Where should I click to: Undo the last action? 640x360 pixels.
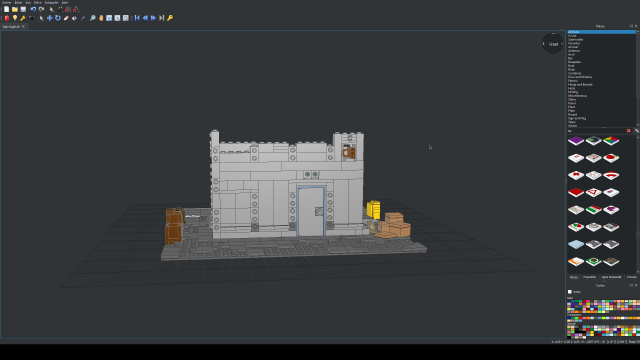(33, 9)
